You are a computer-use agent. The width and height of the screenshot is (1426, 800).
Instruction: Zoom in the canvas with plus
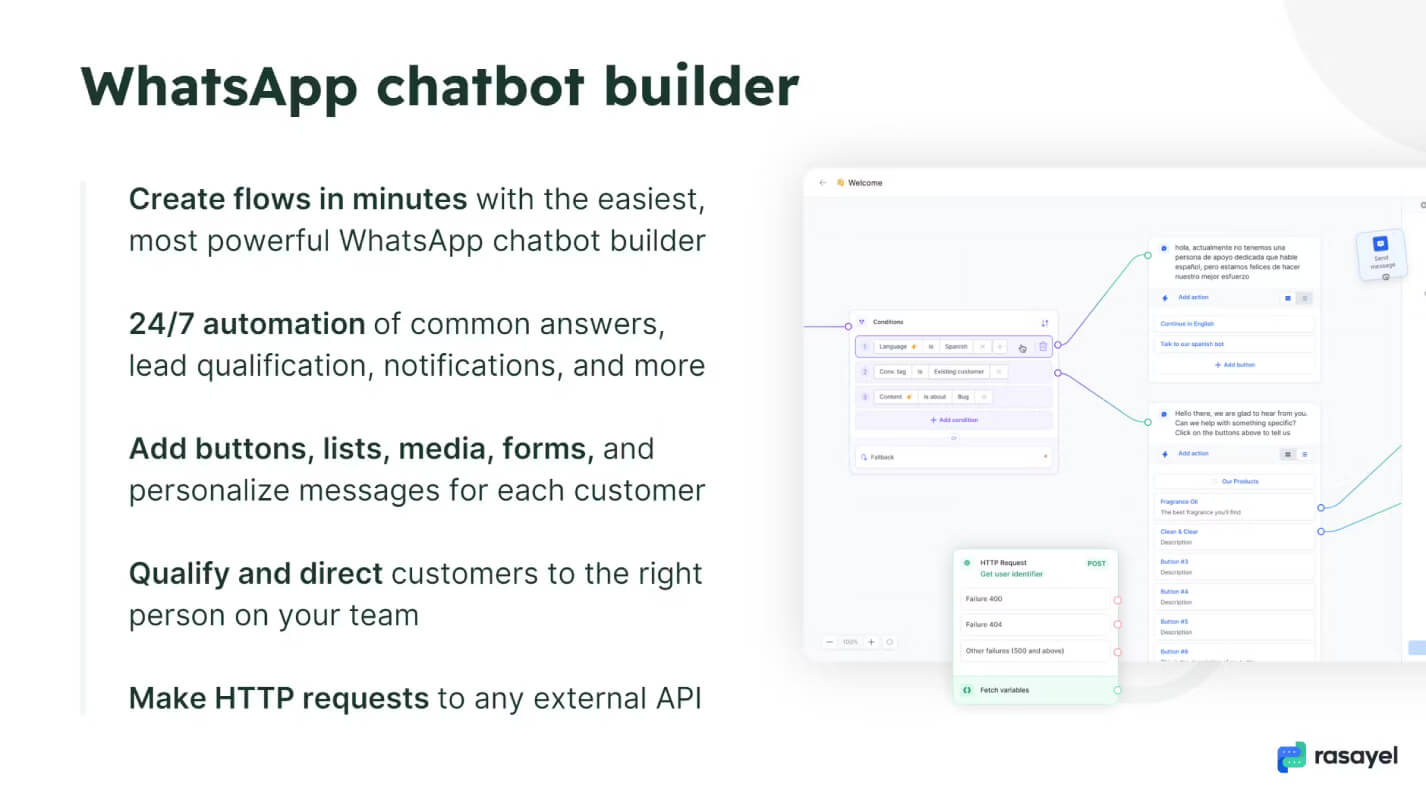[x=871, y=642]
